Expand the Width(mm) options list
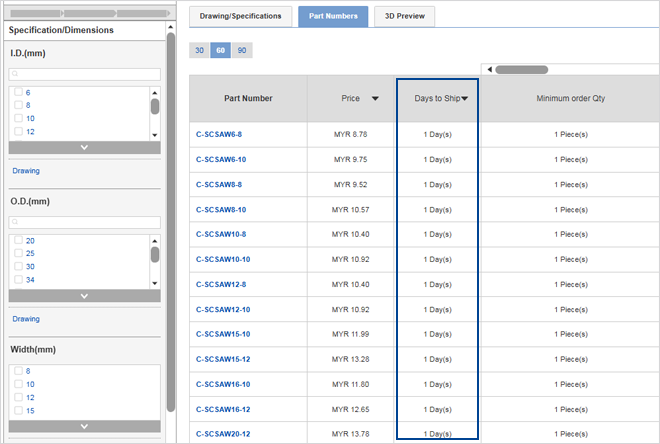This screenshot has width=660, height=444. [84, 426]
